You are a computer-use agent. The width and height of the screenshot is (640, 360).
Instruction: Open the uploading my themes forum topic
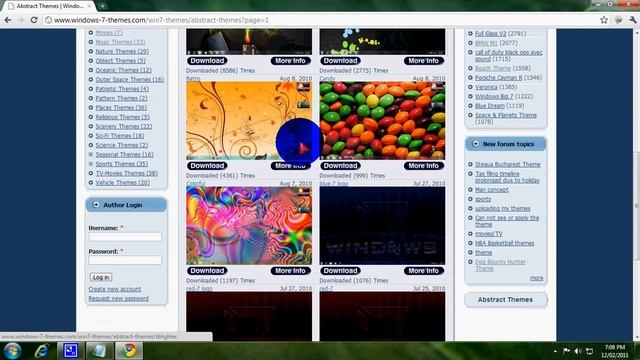pos(502,209)
